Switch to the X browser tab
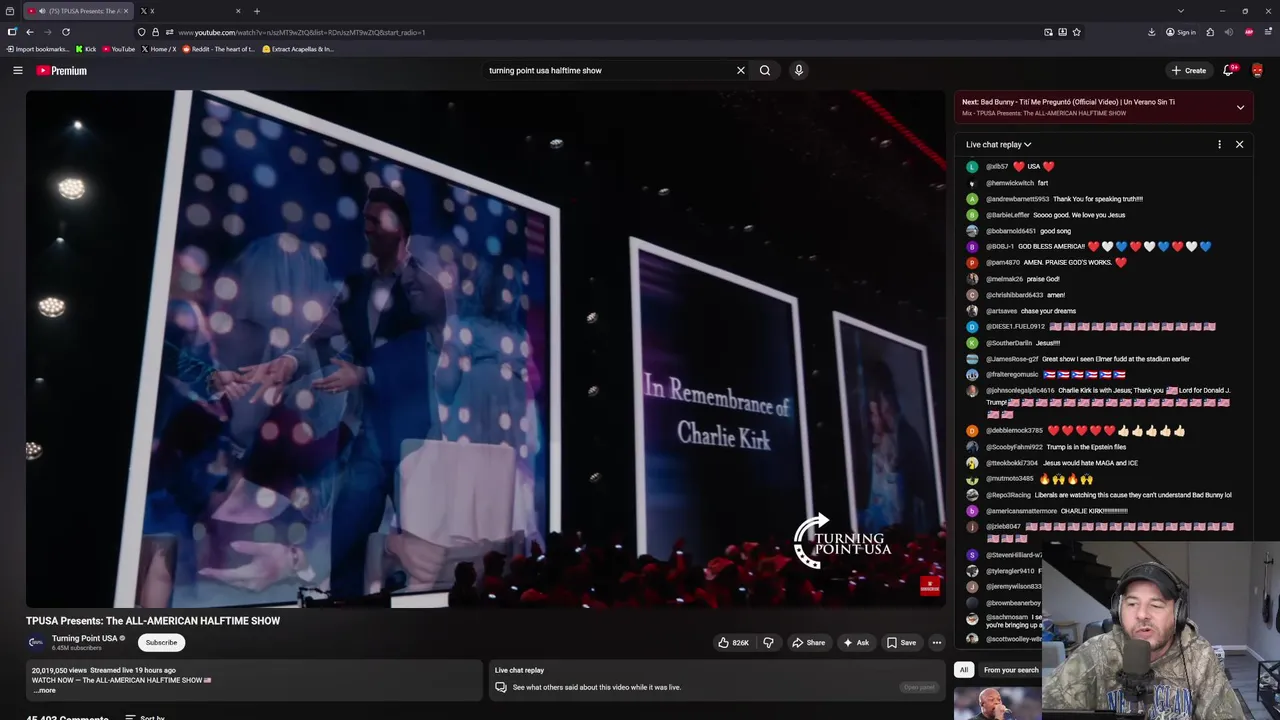 point(190,11)
